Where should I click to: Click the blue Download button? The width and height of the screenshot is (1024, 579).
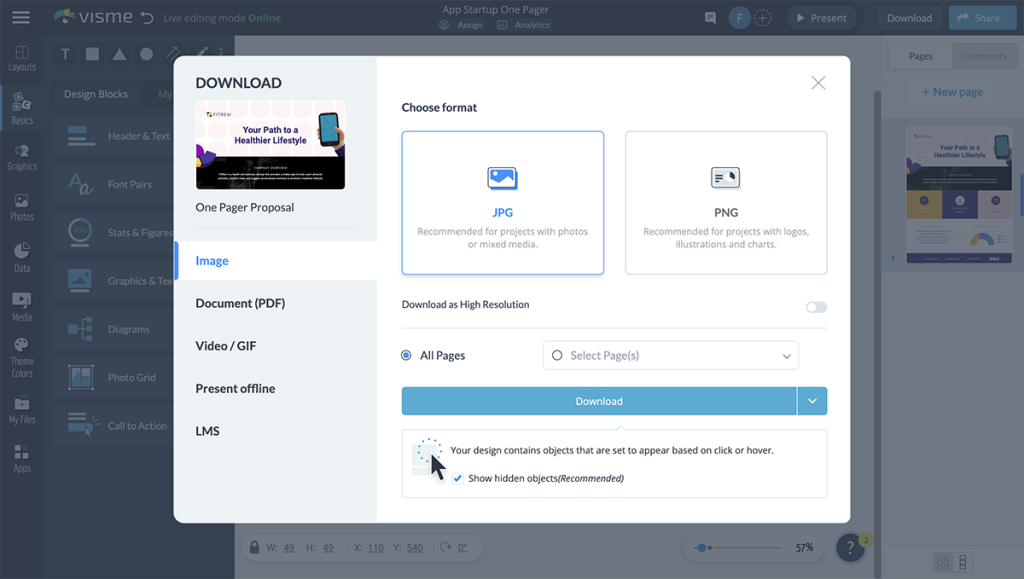[x=599, y=400]
